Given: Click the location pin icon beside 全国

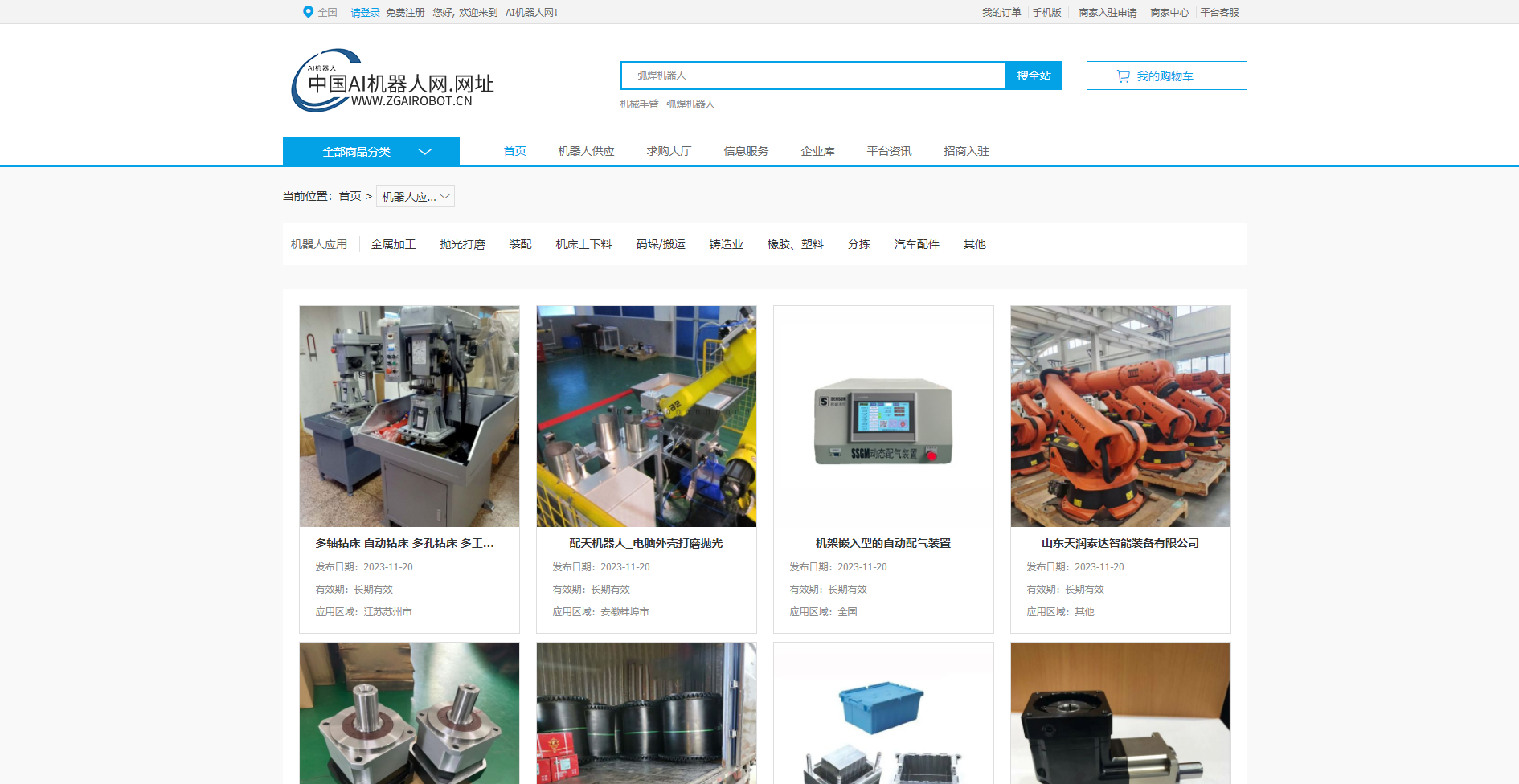Looking at the screenshot, I should 308,12.
